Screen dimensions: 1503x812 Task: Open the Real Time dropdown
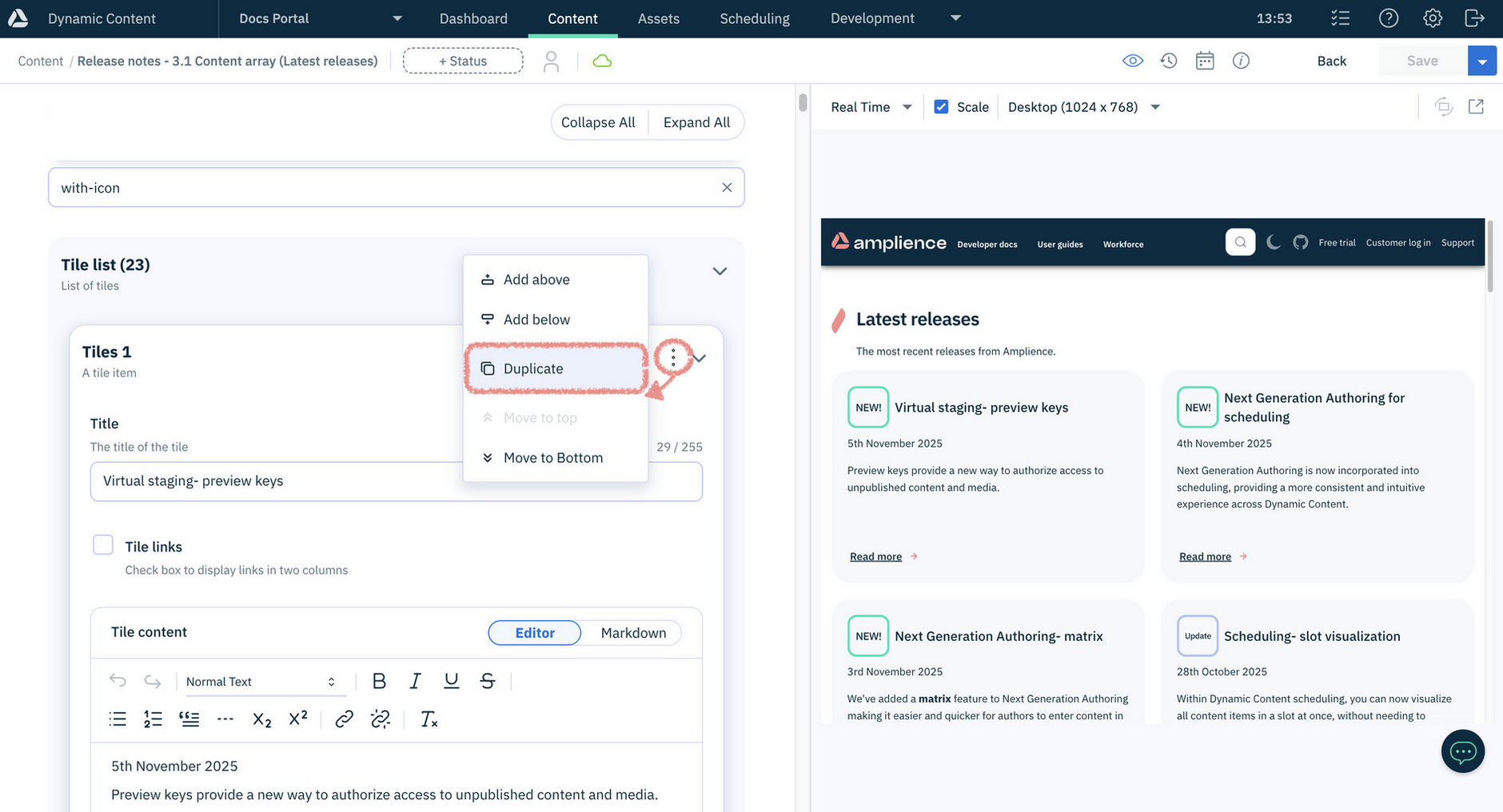869,106
